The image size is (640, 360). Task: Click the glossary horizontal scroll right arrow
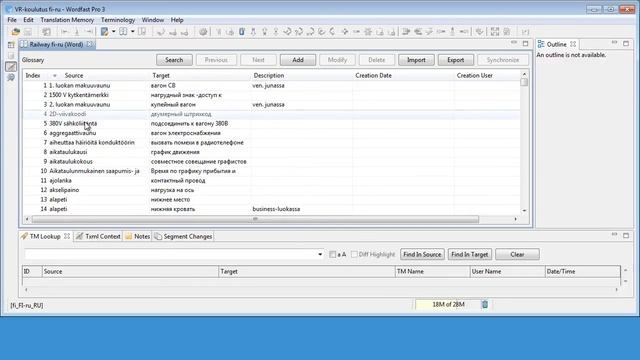(516, 219)
